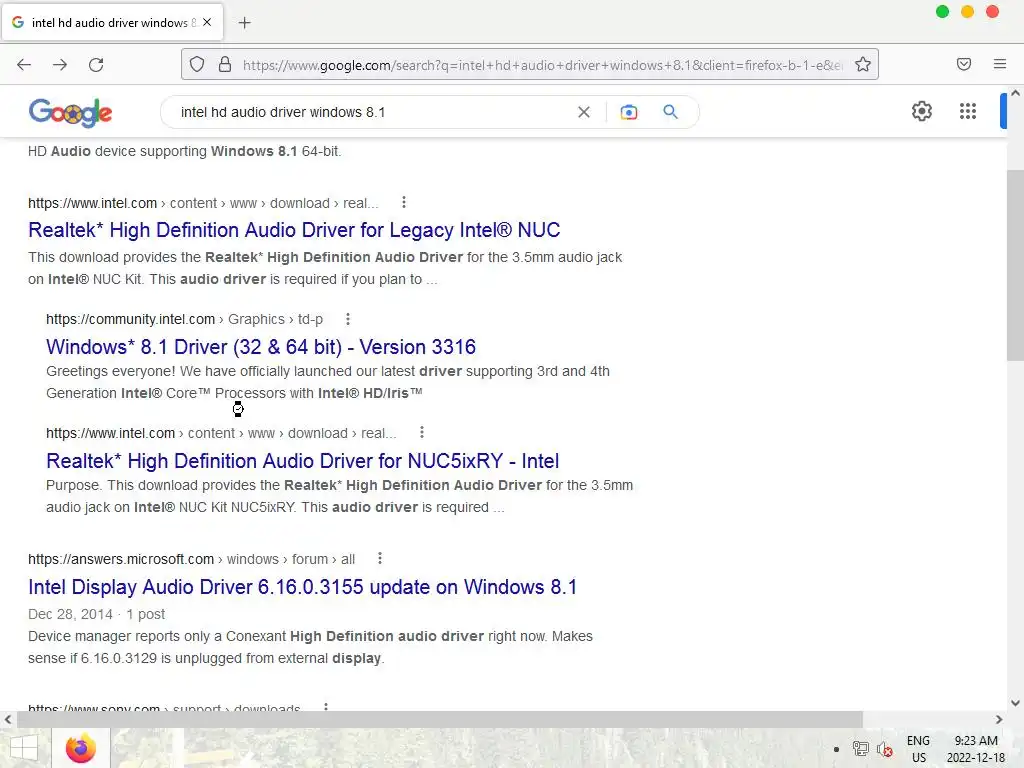The width and height of the screenshot is (1024, 768).
Task: Open the tracking protection shield
Action: [197, 65]
